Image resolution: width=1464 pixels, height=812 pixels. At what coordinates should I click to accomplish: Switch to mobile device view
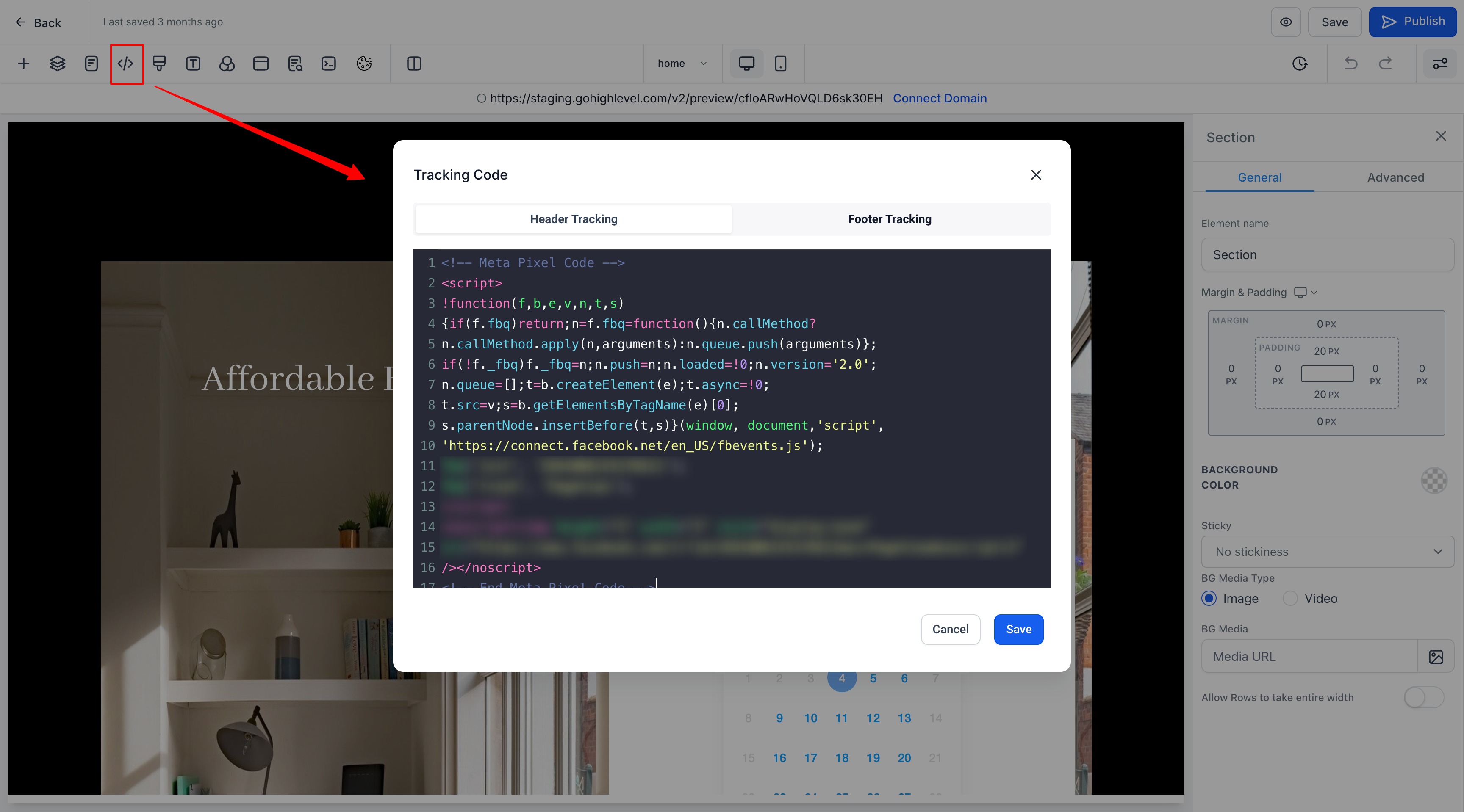pyautogui.click(x=780, y=64)
